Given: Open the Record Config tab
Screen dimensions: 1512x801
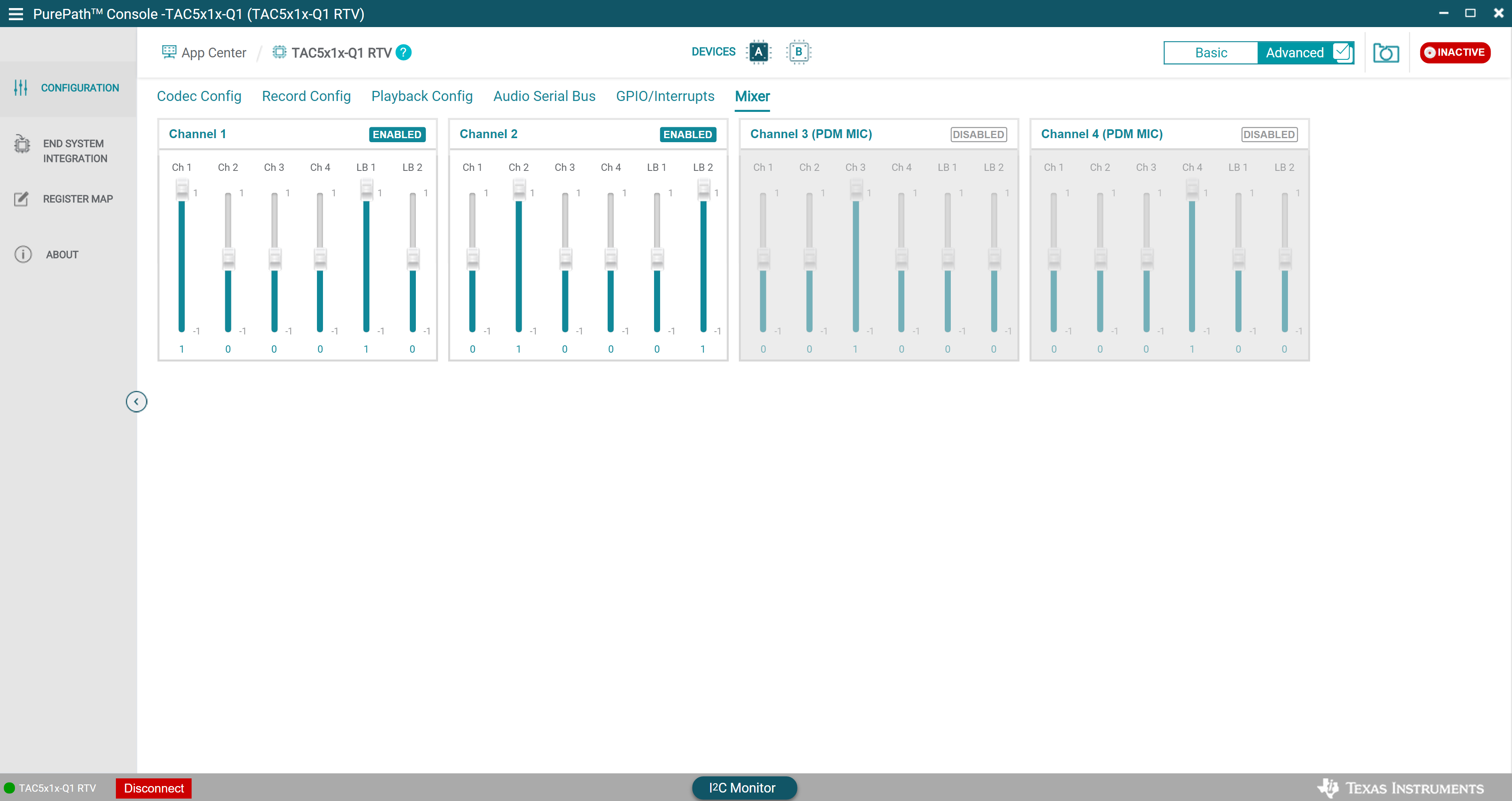Looking at the screenshot, I should point(306,96).
